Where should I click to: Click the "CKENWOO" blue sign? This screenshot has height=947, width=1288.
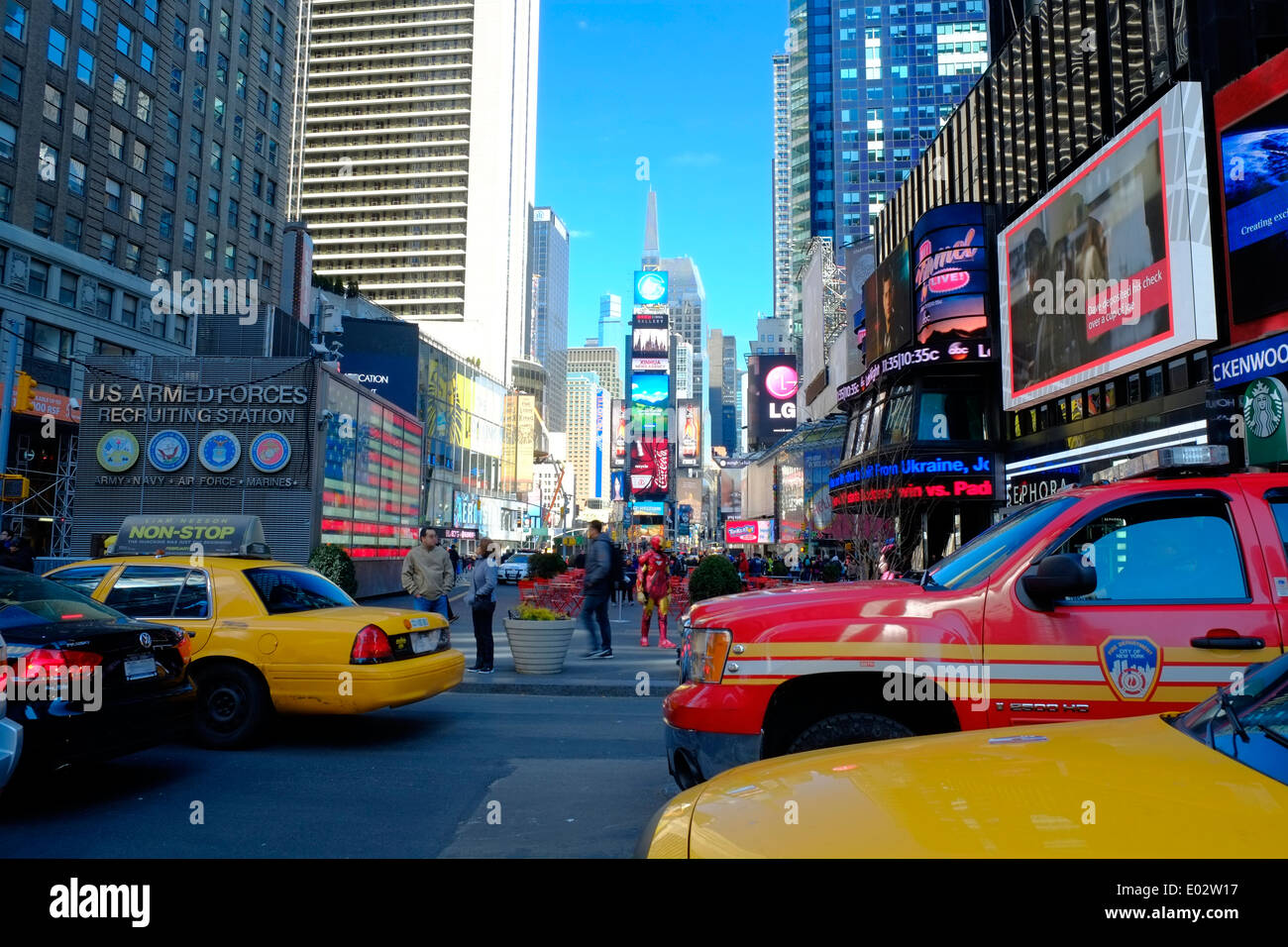tap(1249, 362)
